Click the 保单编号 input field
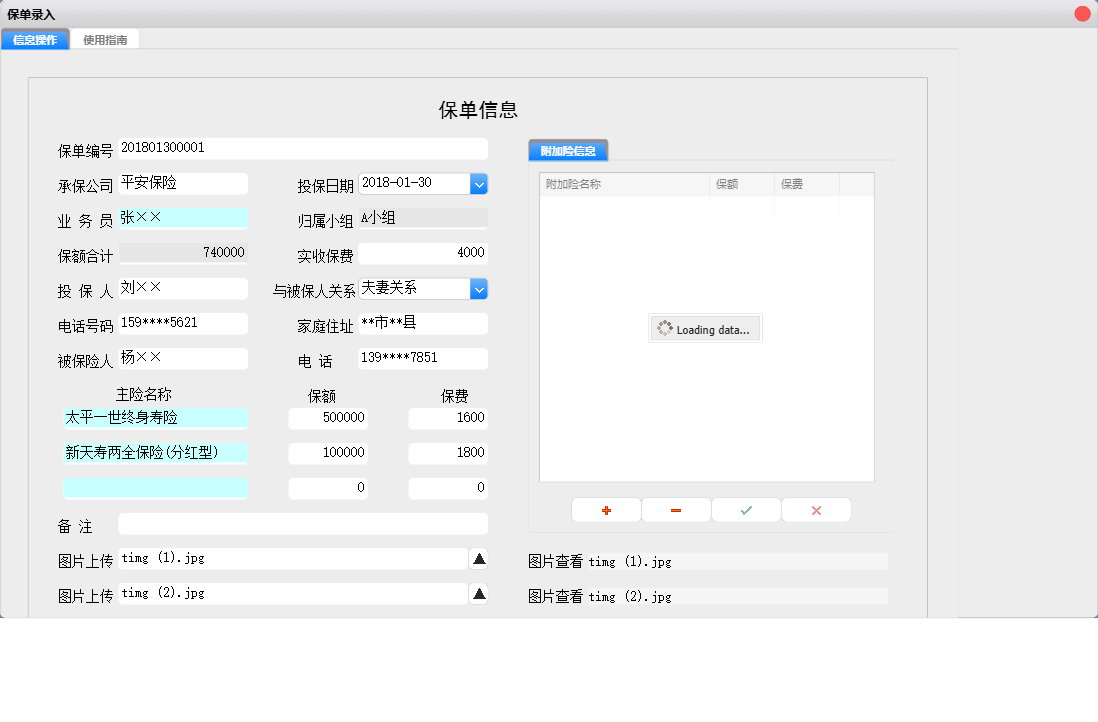The image size is (1098, 722). [x=302, y=149]
